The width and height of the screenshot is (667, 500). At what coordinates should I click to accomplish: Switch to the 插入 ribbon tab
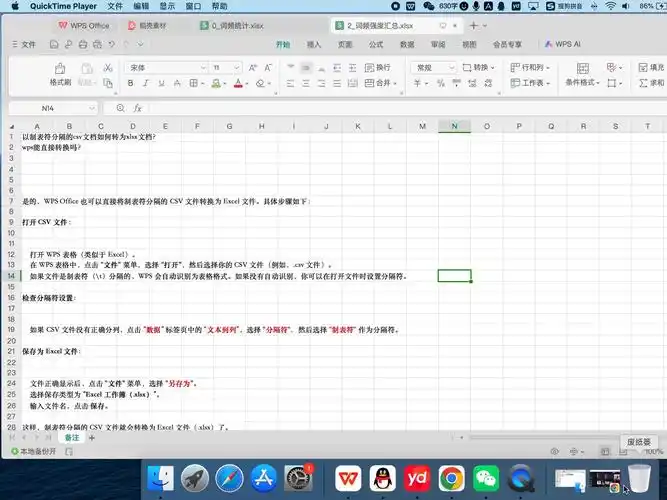pyautogui.click(x=314, y=45)
